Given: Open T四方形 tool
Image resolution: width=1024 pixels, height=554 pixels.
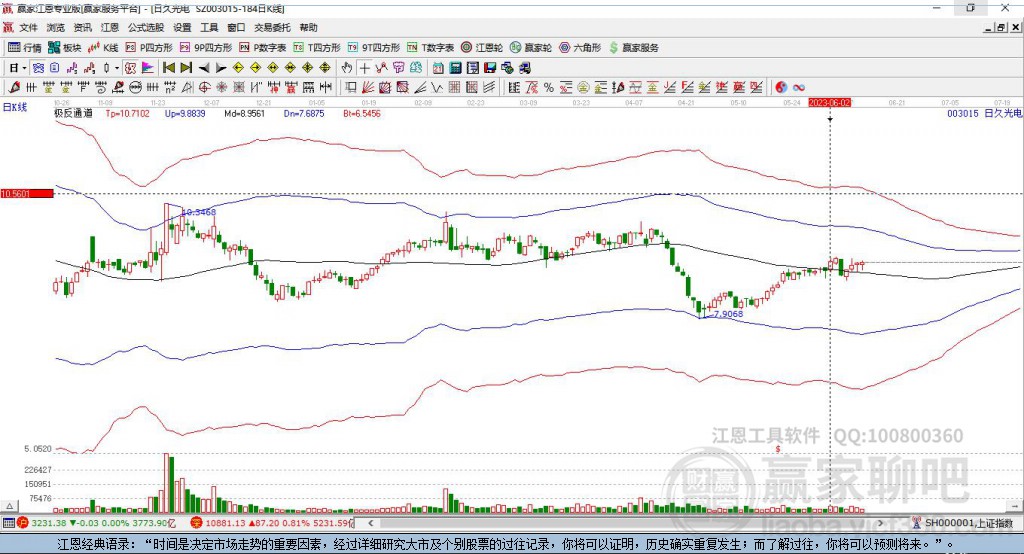Looking at the screenshot, I should [317, 48].
